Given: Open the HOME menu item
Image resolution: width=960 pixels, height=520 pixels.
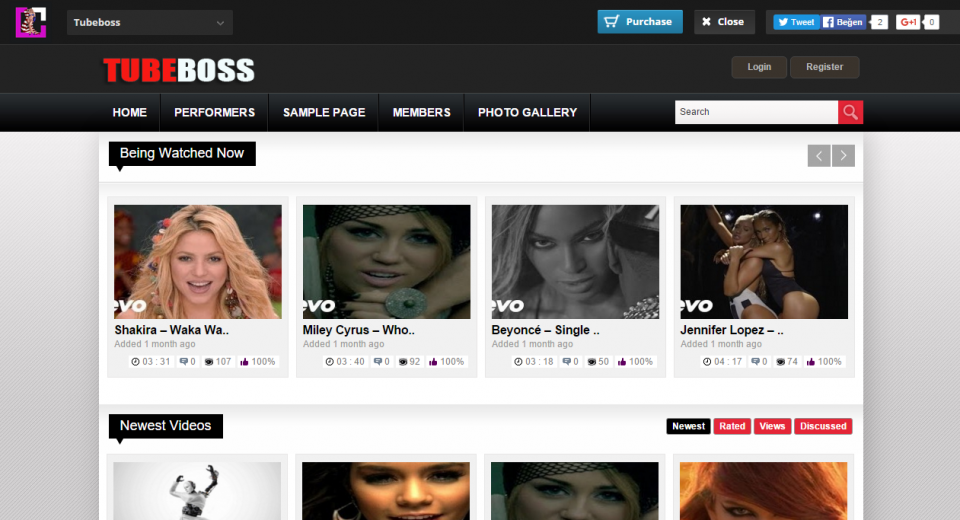Looking at the screenshot, I should [x=130, y=113].
